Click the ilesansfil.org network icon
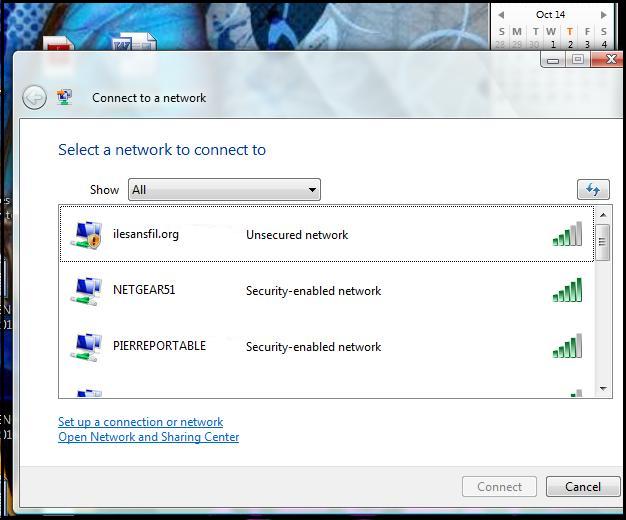 click(x=86, y=235)
